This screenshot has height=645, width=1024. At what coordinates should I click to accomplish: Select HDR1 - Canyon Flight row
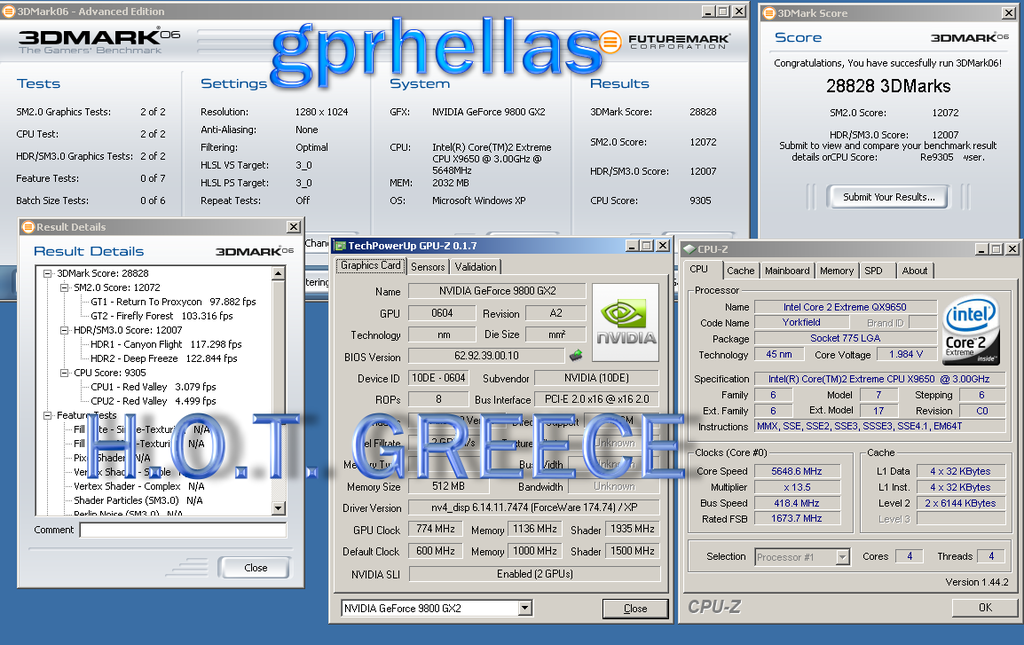tap(166, 344)
